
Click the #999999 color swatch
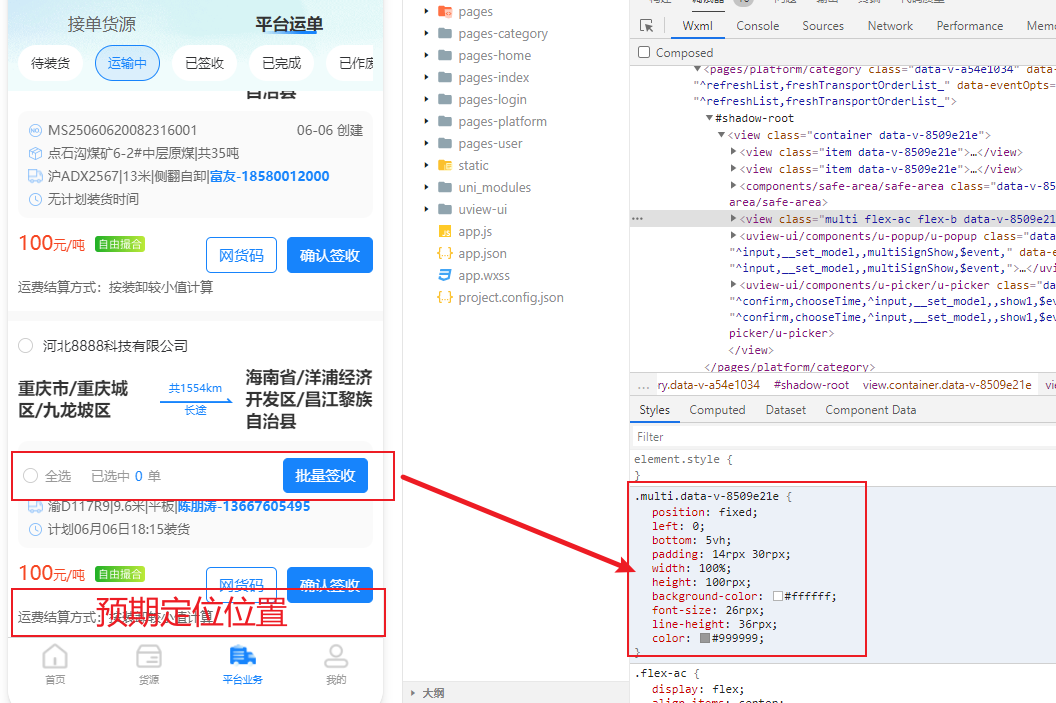click(705, 638)
